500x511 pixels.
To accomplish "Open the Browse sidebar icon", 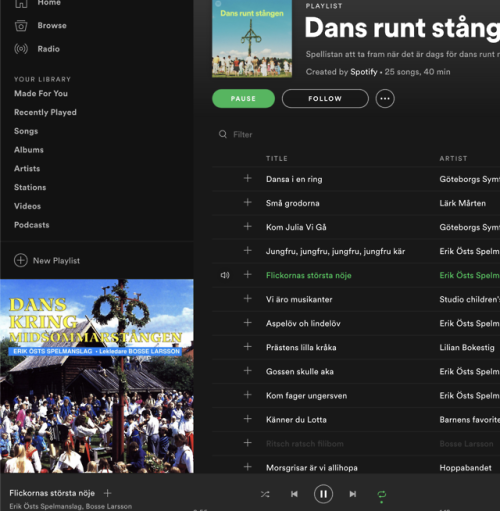I will pyautogui.click(x=21, y=25).
